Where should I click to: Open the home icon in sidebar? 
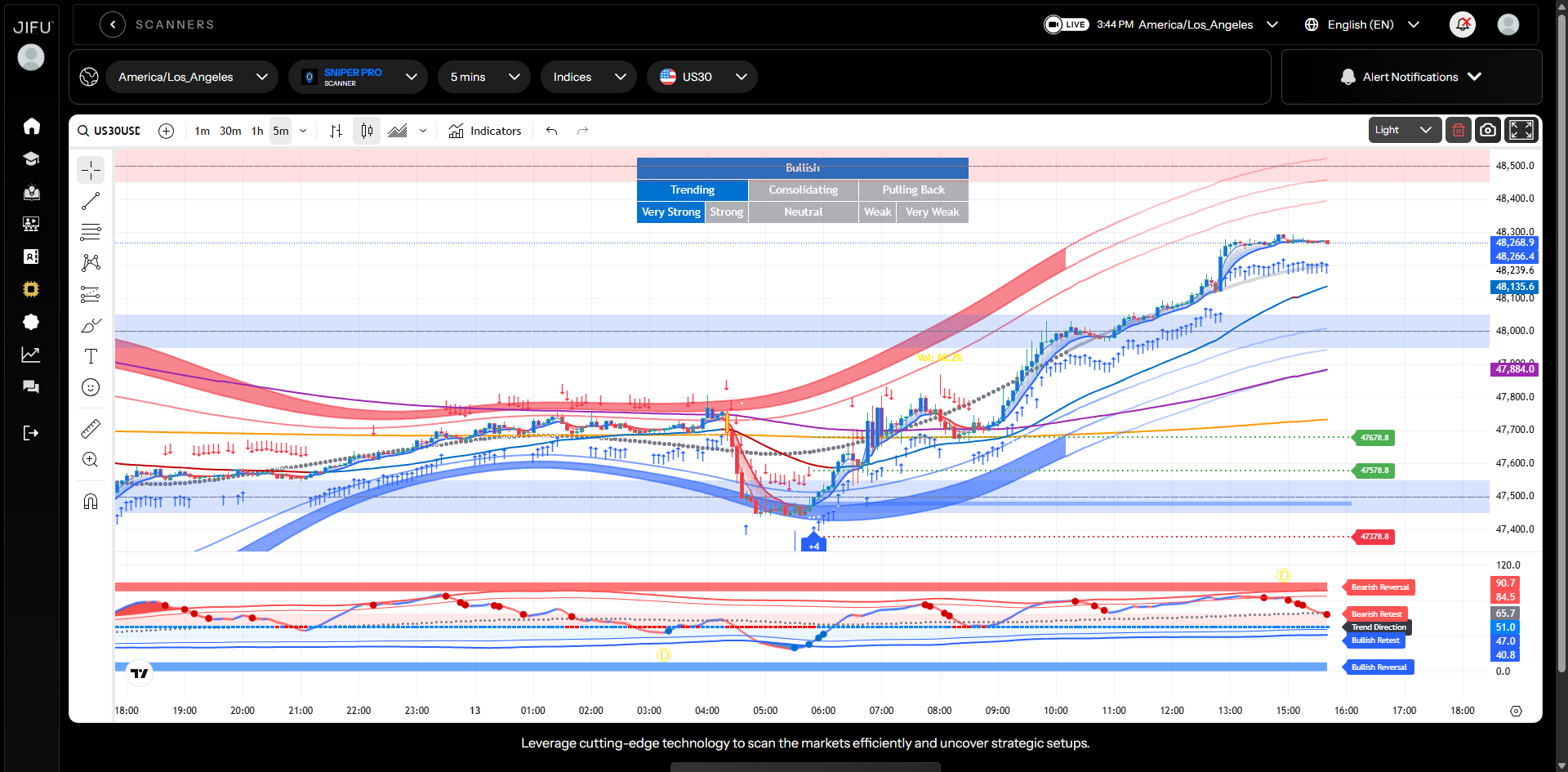pos(31,126)
